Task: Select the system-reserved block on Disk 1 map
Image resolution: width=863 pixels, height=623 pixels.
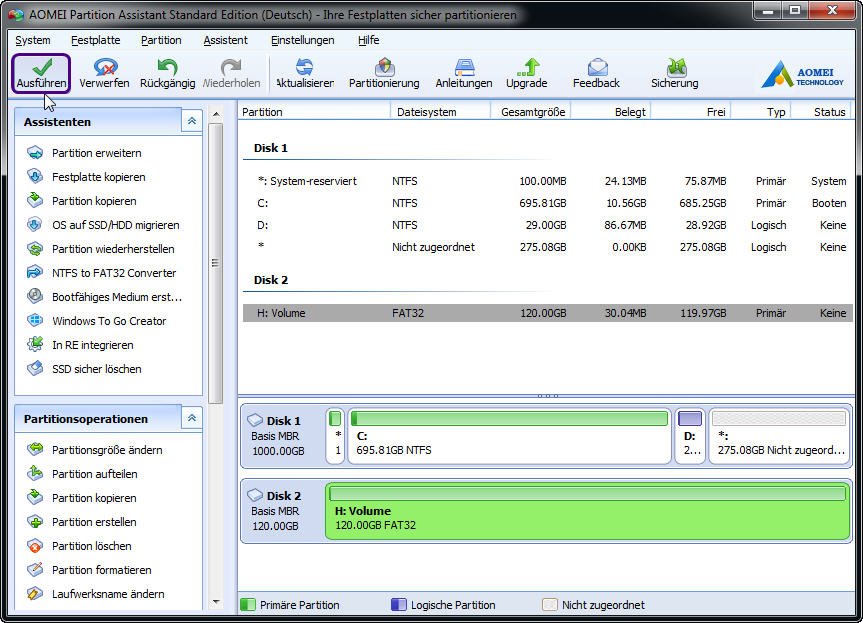Action: (335, 436)
